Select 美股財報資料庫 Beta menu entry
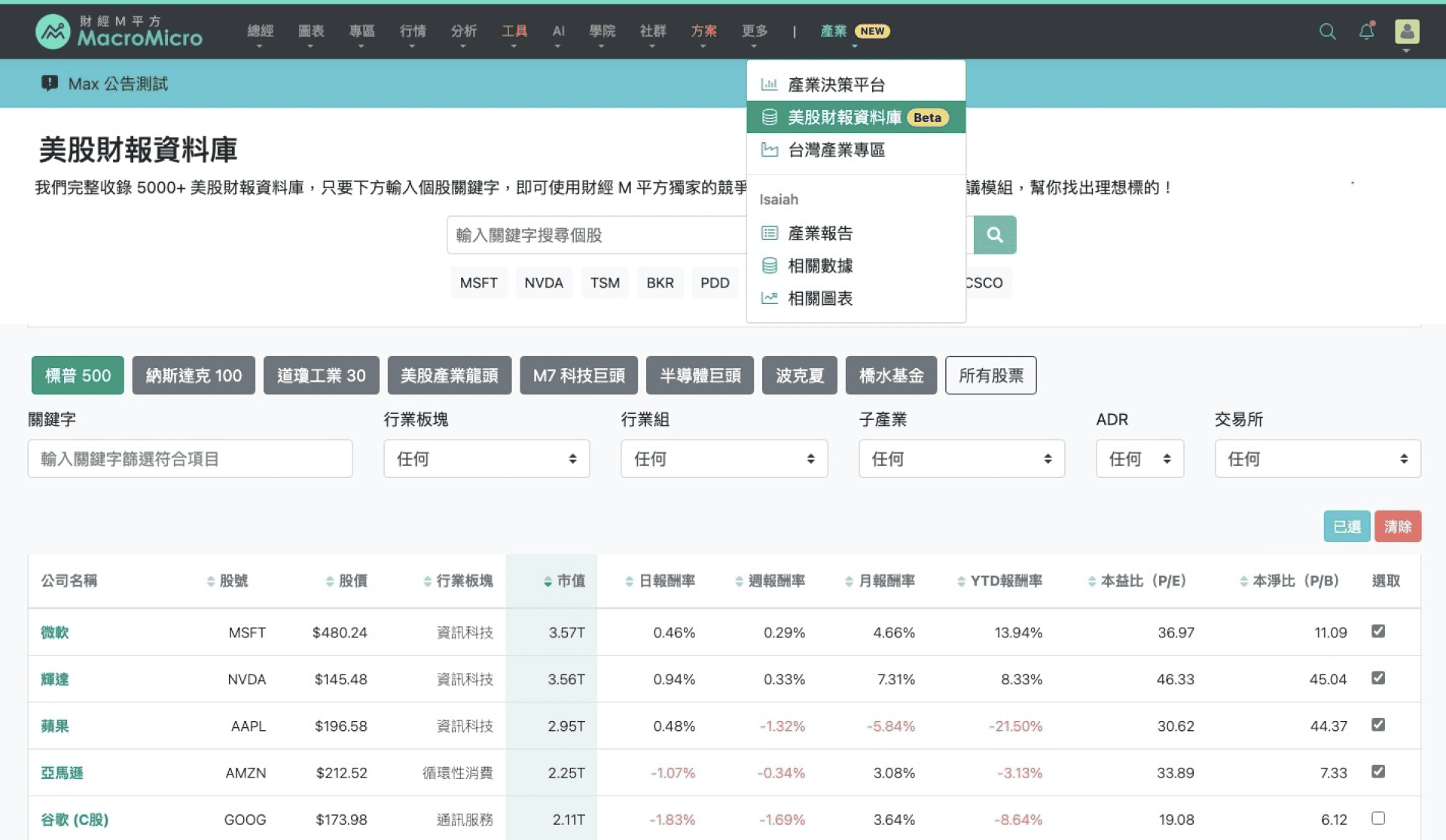Viewport: 1446px width, 840px height. point(856,117)
